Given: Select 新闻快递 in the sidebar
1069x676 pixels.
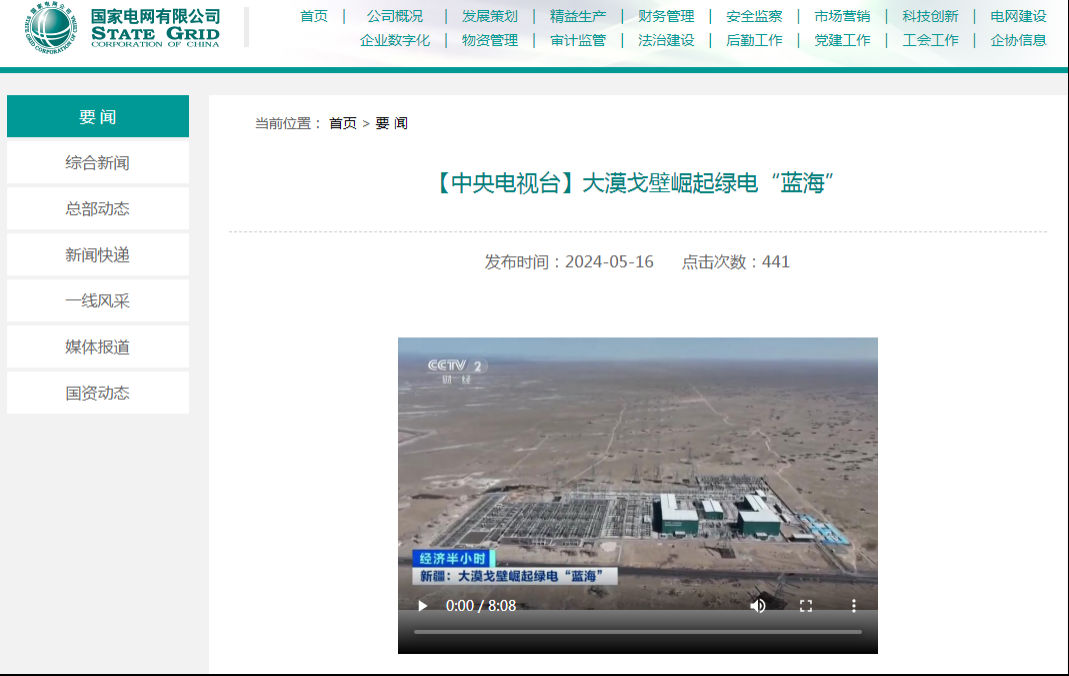Looking at the screenshot, I should (97, 255).
